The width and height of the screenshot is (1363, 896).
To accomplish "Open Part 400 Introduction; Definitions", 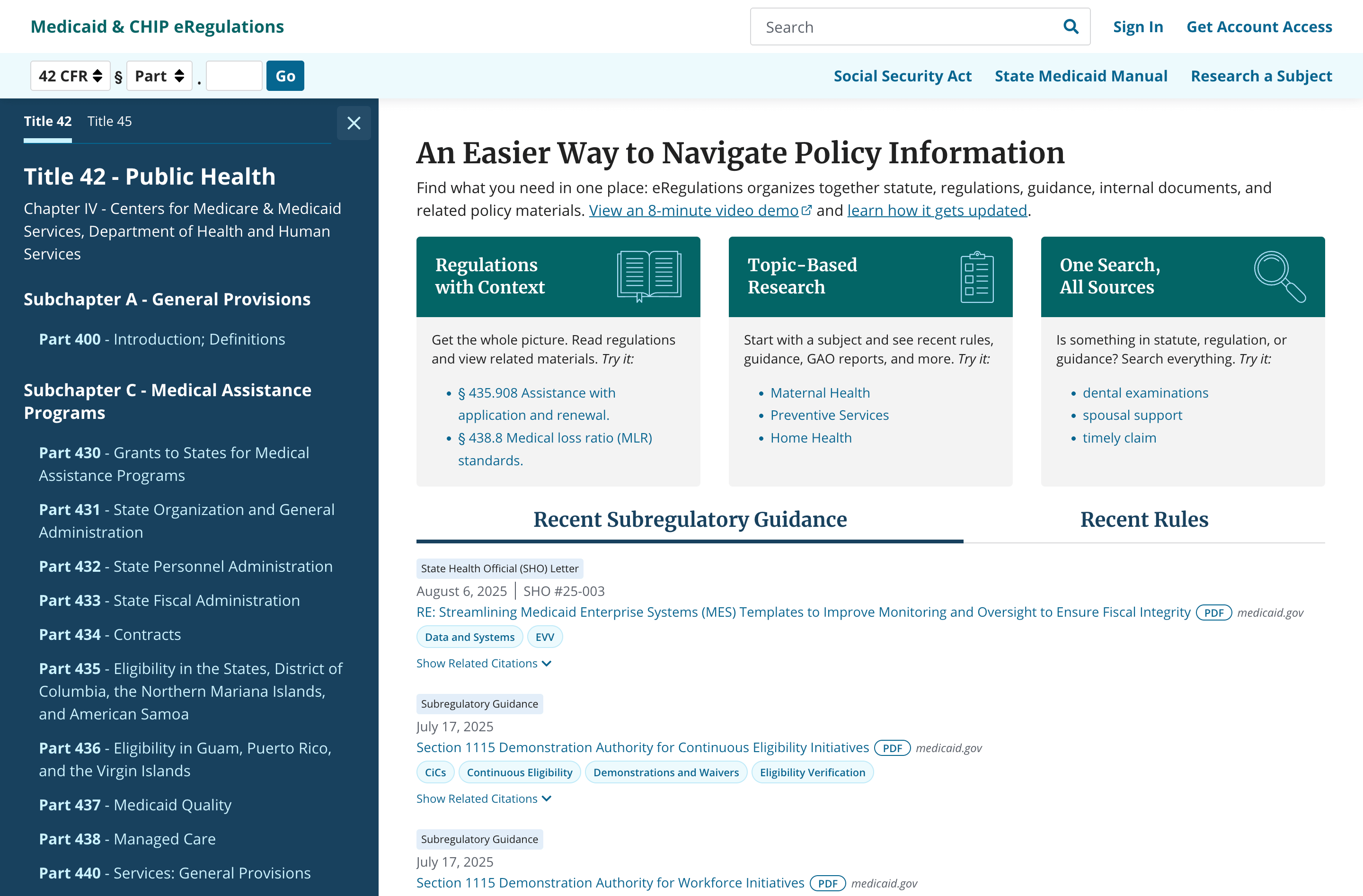I will coord(162,339).
